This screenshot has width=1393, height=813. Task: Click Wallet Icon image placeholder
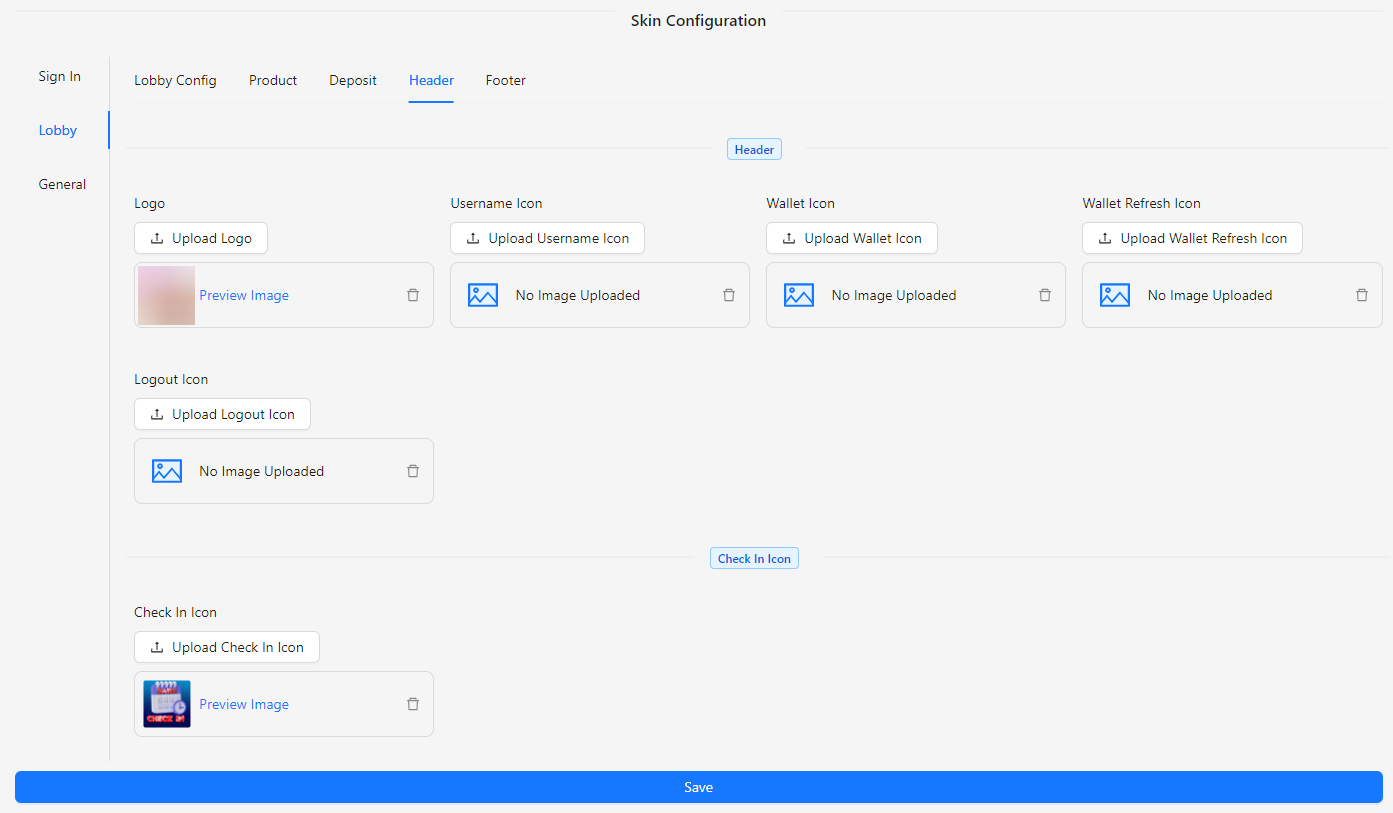[x=799, y=295]
